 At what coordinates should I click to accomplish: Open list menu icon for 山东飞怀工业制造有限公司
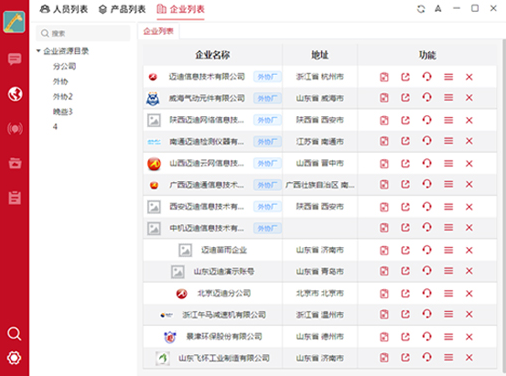[448, 358]
